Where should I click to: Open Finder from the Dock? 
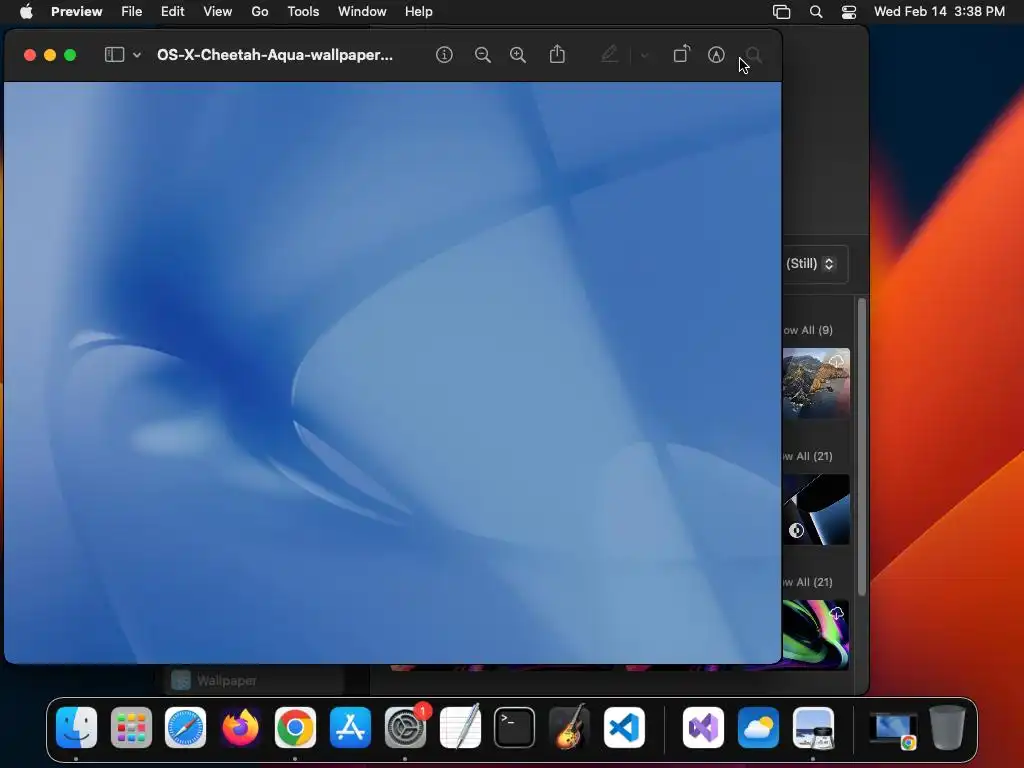click(x=76, y=728)
